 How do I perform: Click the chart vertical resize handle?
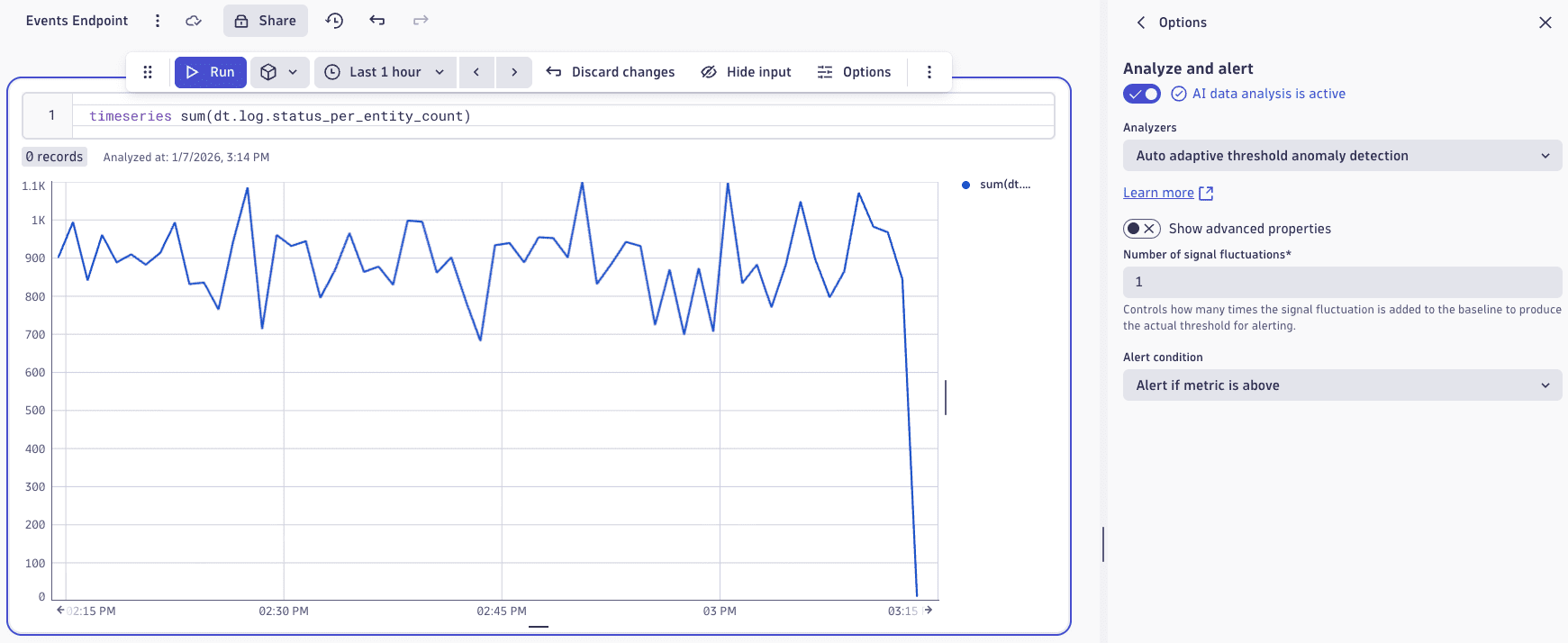pyautogui.click(x=946, y=397)
